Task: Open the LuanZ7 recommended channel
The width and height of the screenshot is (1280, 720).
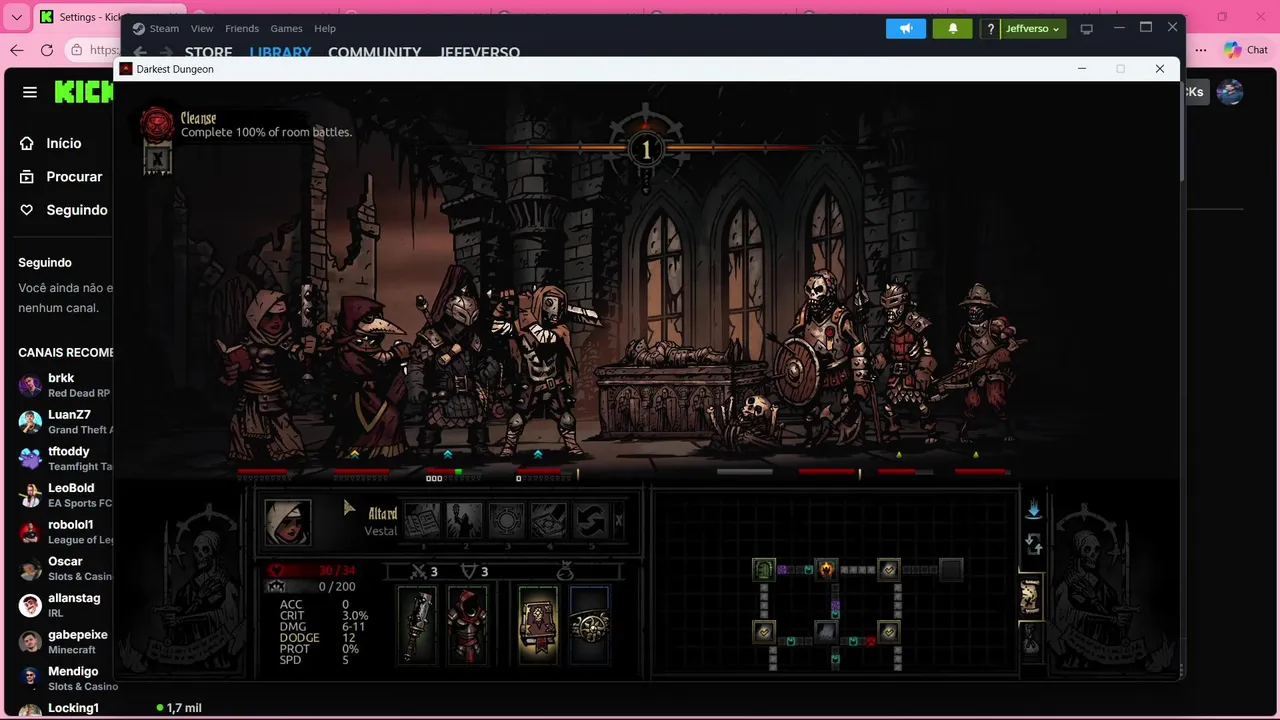Action: (62, 422)
